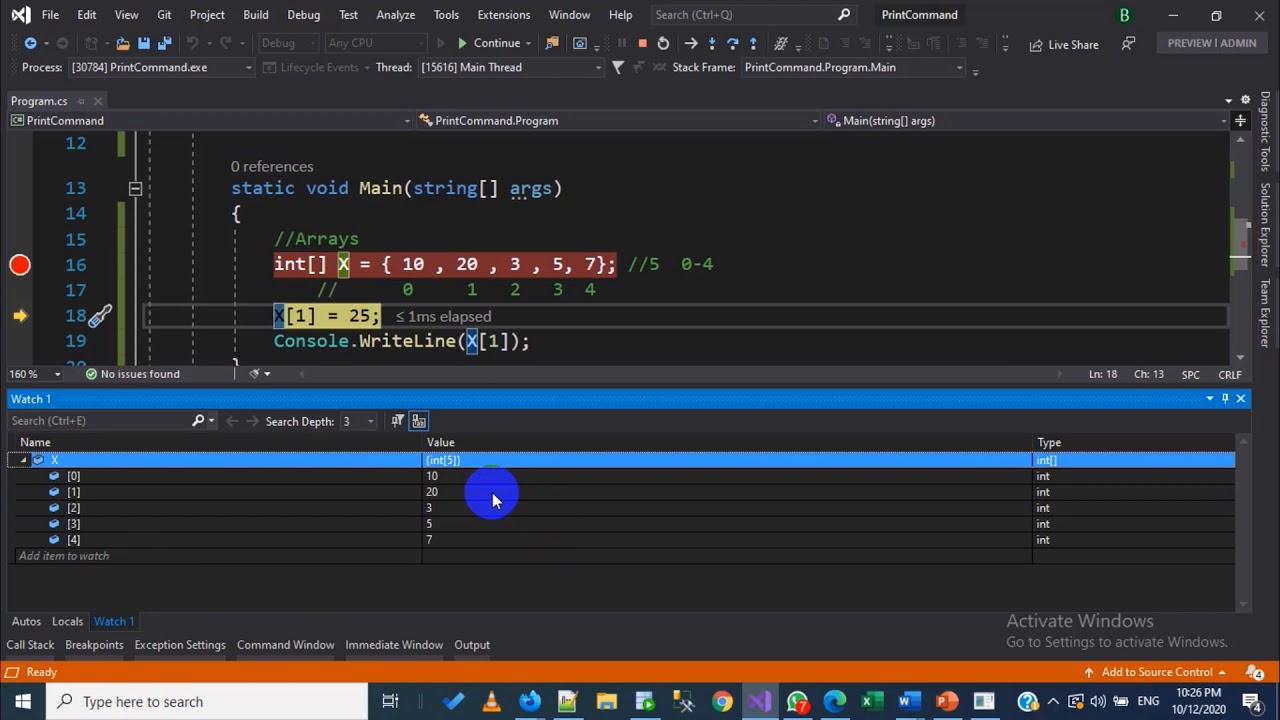
Task: Toggle hexadecimal display button in Watch toolbar
Action: tap(419, 421)
